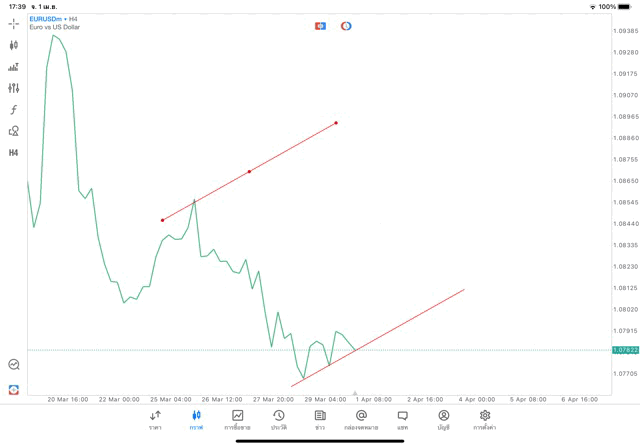Image resolution: width=640 pixels, height=447 pixels.
Task: Go to the ข่าว (News) tab
Action: click(320, 420)
